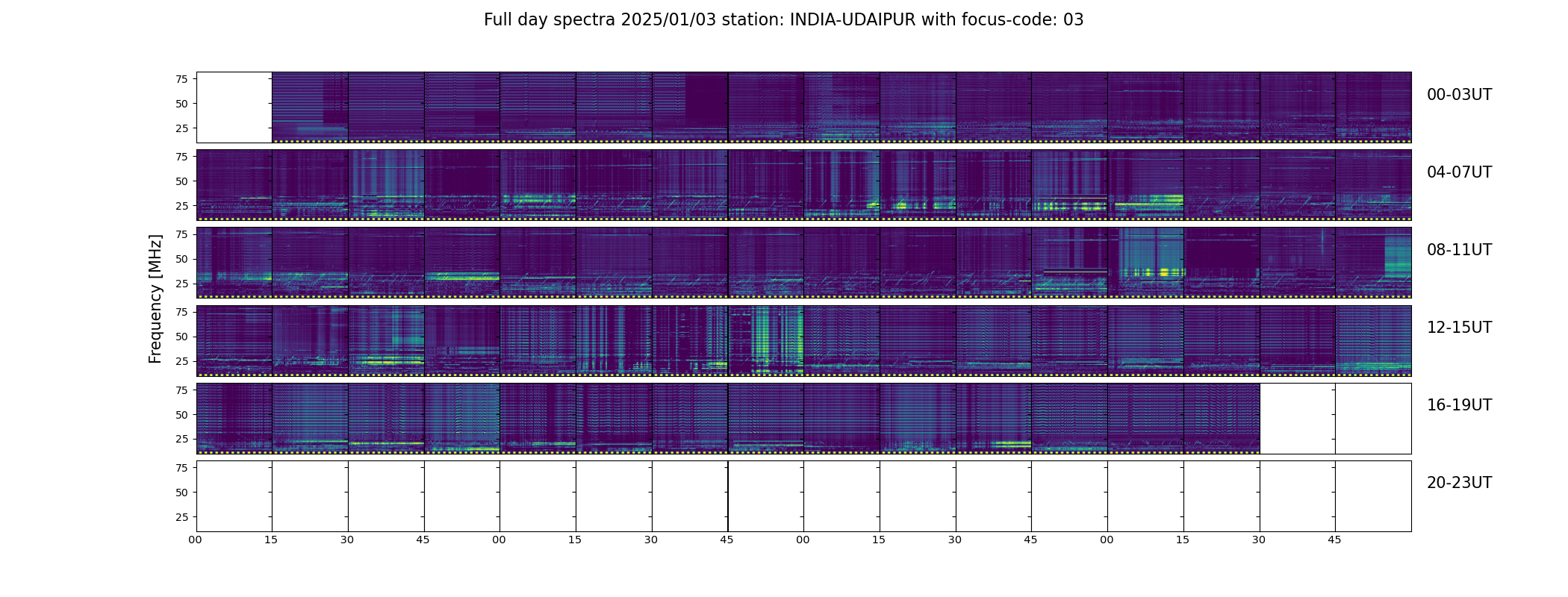Open the blank 00:00–00:15 panel in 00-03UT row

[x=234, y=107]
